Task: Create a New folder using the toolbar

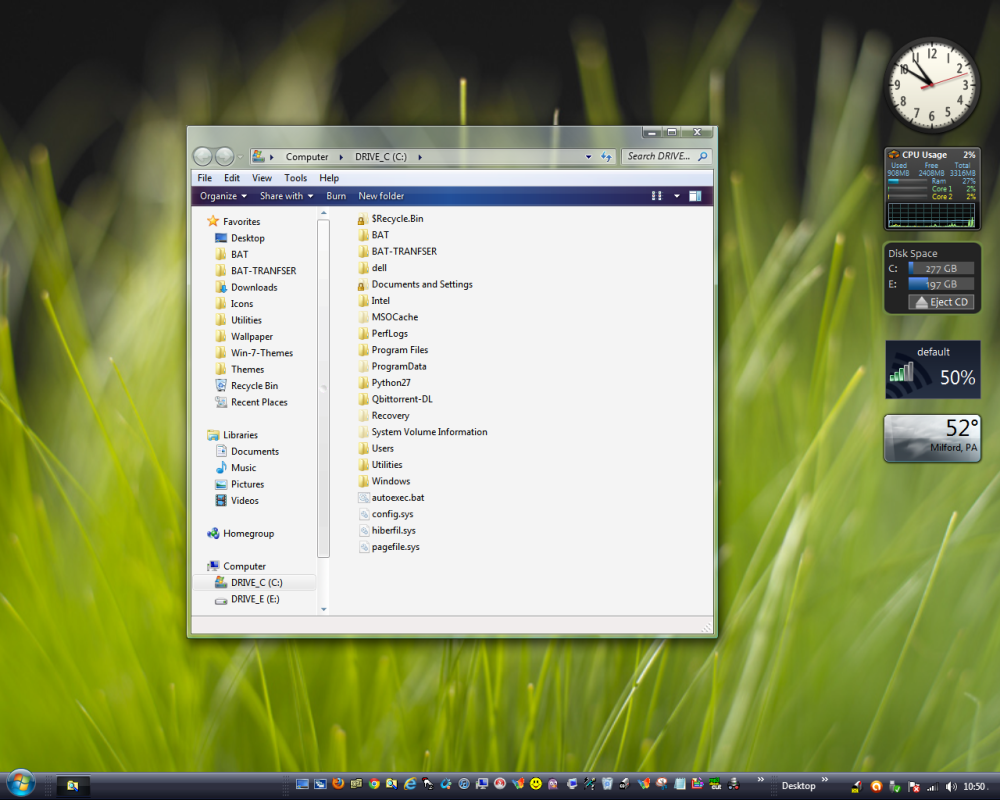Action: pos(381,196)
